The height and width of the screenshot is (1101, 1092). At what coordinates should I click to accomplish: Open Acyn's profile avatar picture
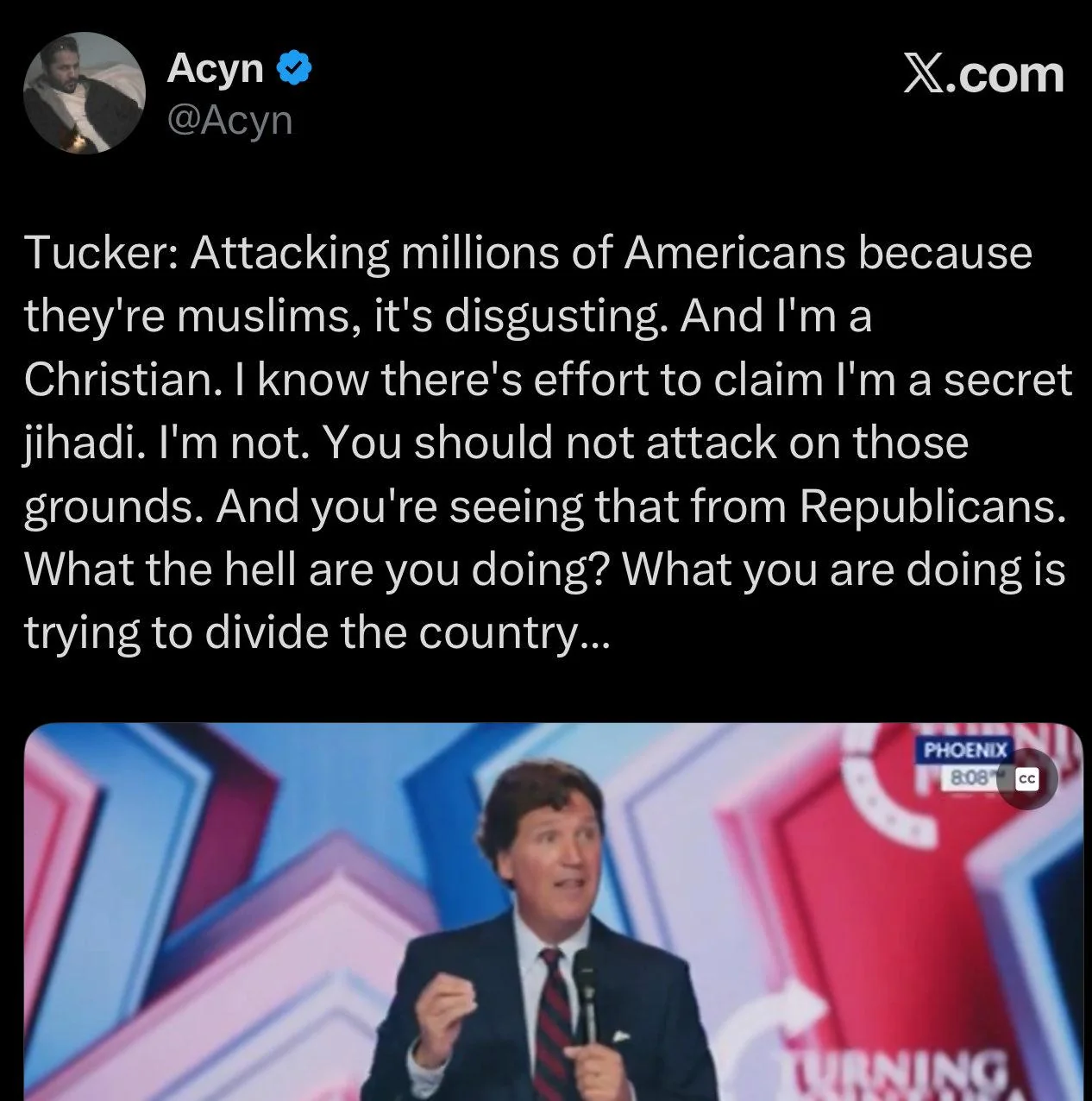pyautogui.click(x=84, y=93)
